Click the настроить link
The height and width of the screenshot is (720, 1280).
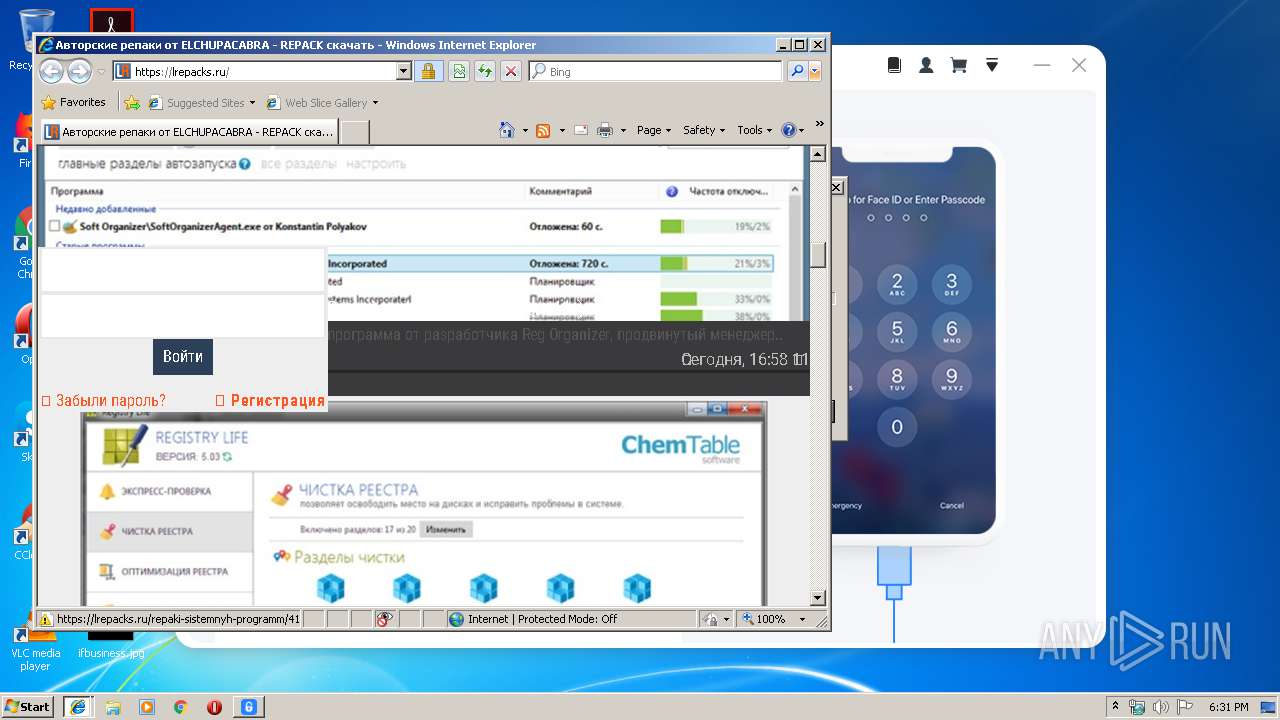(376, 163)
